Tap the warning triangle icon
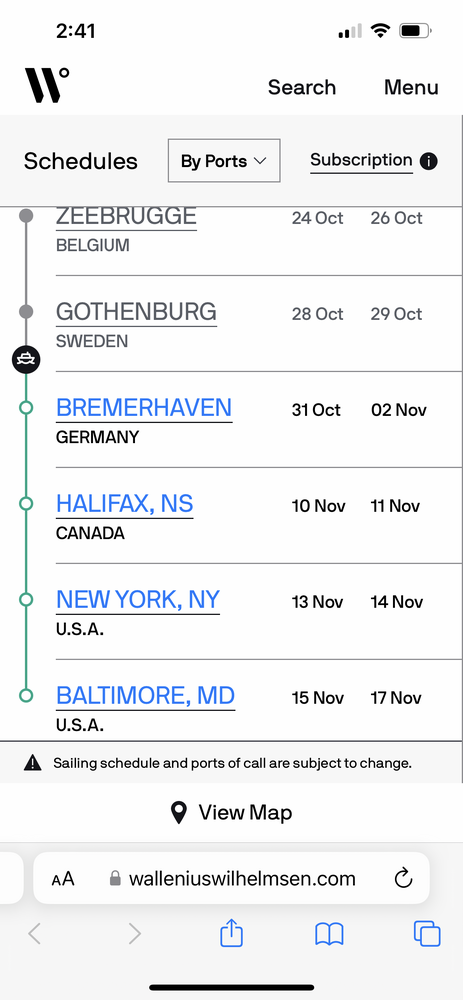Screen dimensions: 463x1000 33,762
